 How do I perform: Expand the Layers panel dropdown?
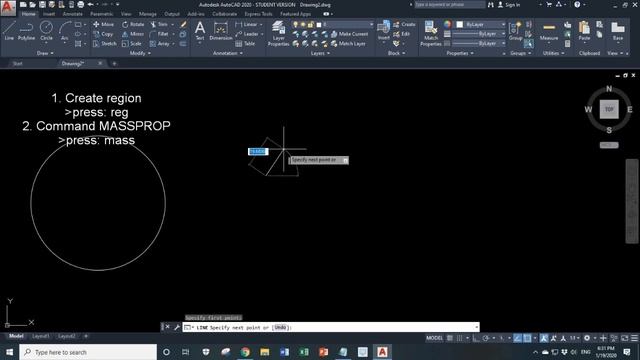coord(320,53)
